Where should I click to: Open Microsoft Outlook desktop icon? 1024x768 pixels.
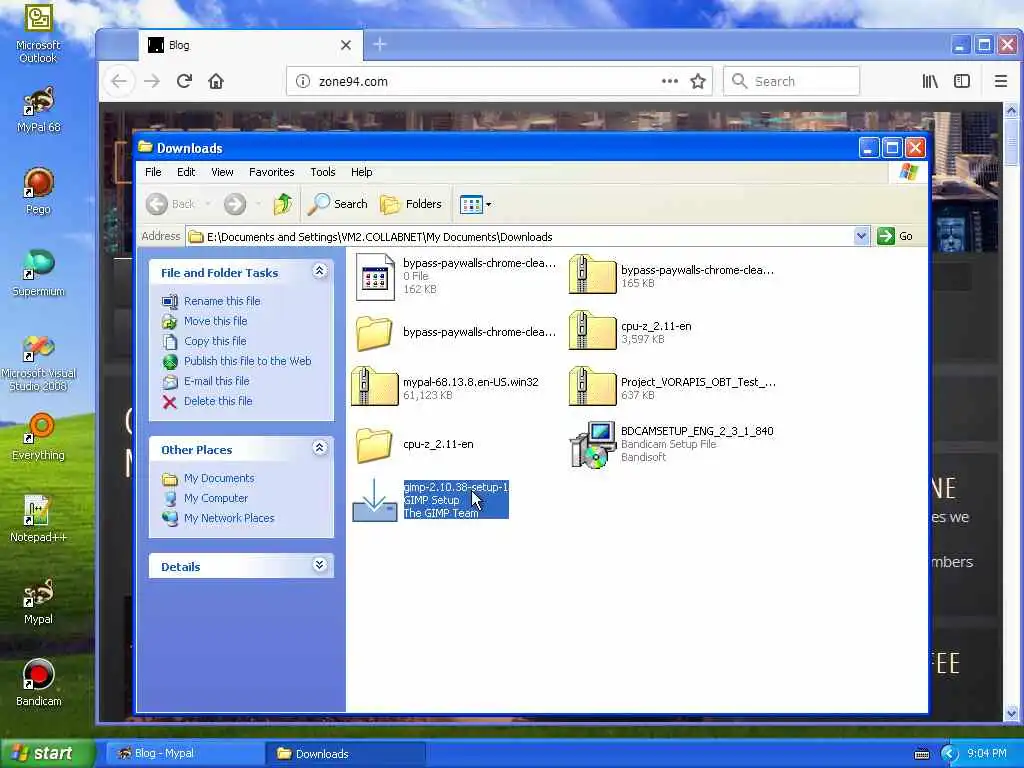[x=38, y=34]
